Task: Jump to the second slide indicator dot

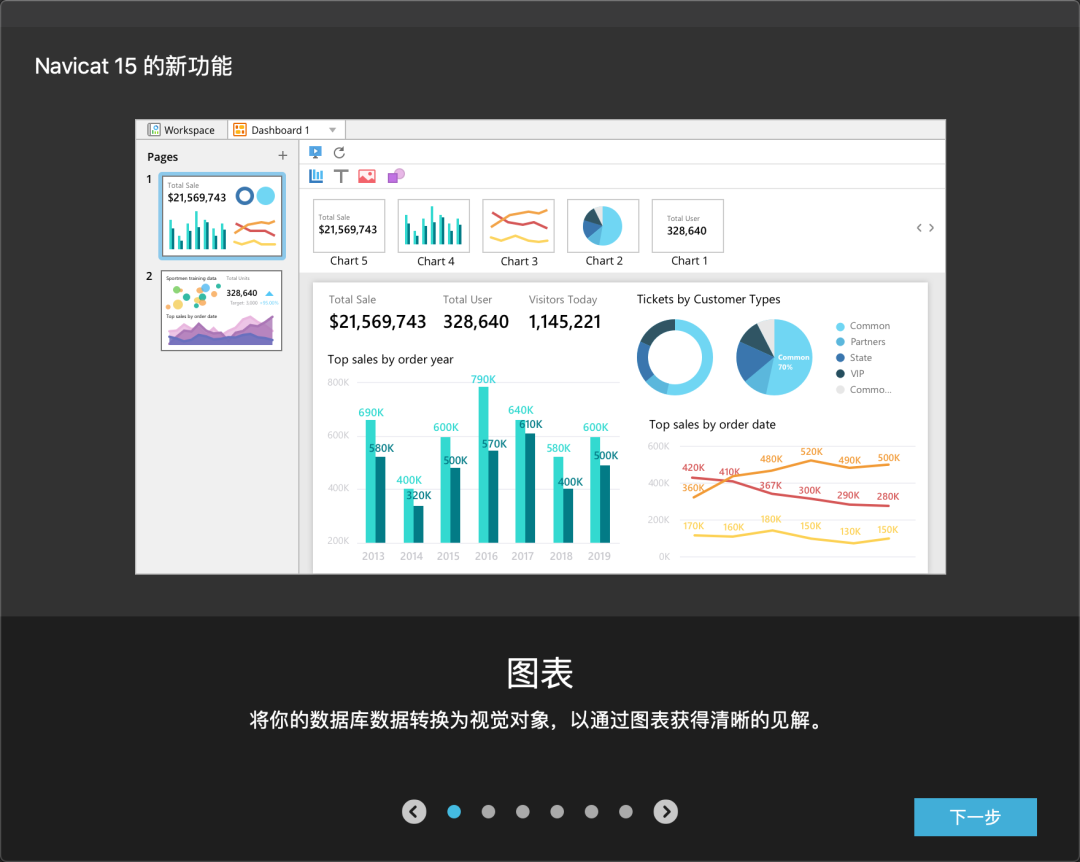Action: [x=488, y=812]
